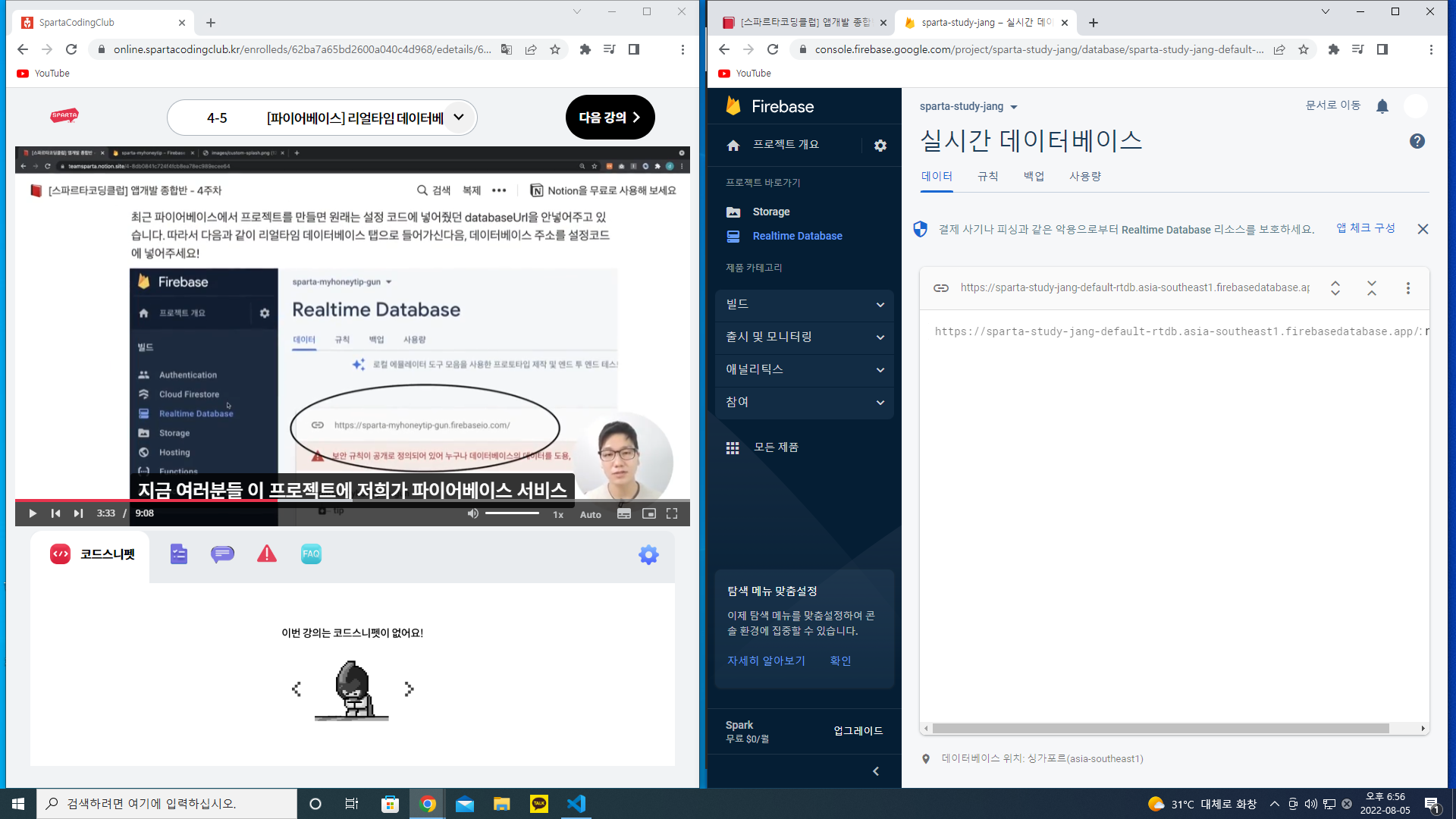
Task: Click YouTube bookmark in SpartaCodingClub window
Action: 44,74
